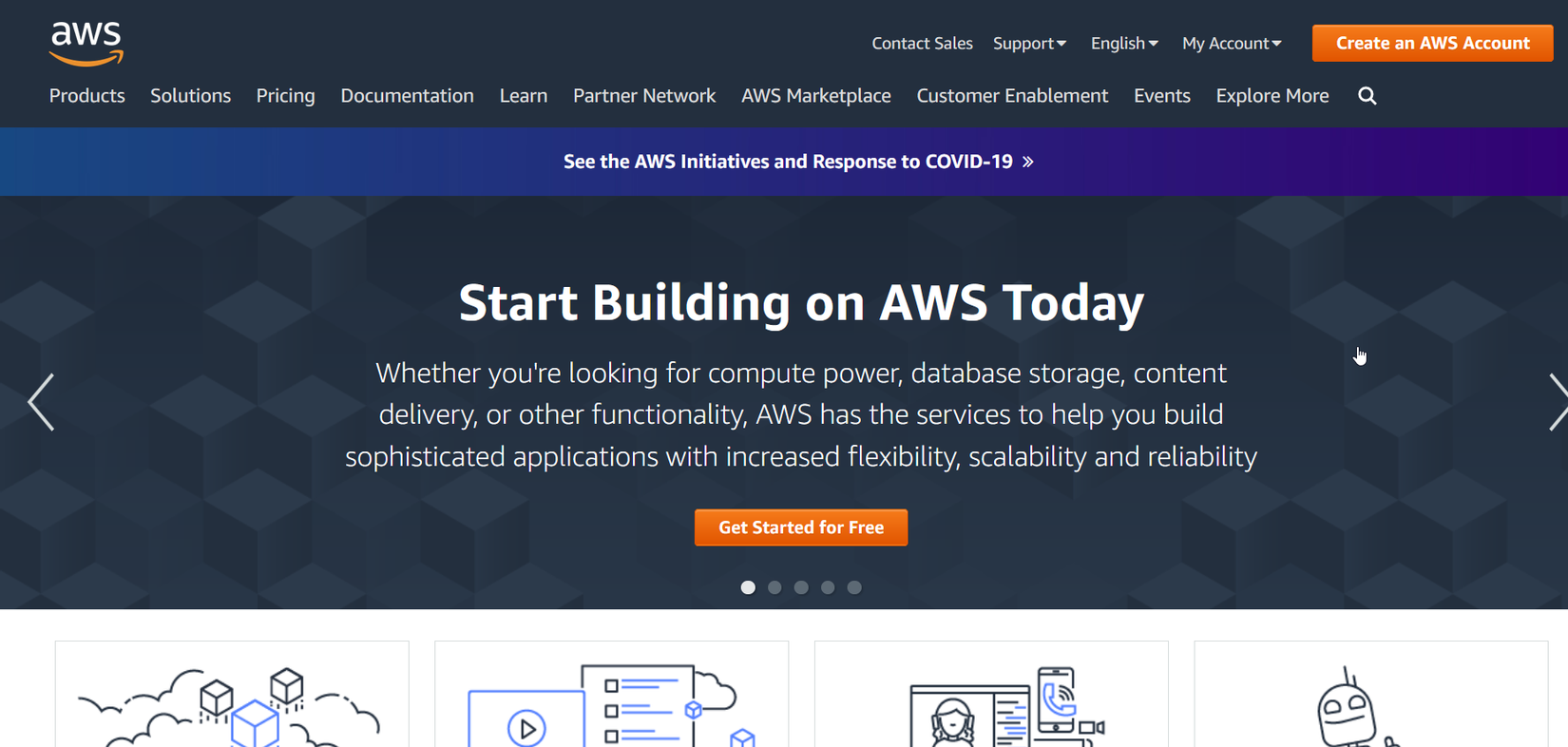Open the English language dropdown
Screen dimensions: 1568x747
click(1123, 43)
